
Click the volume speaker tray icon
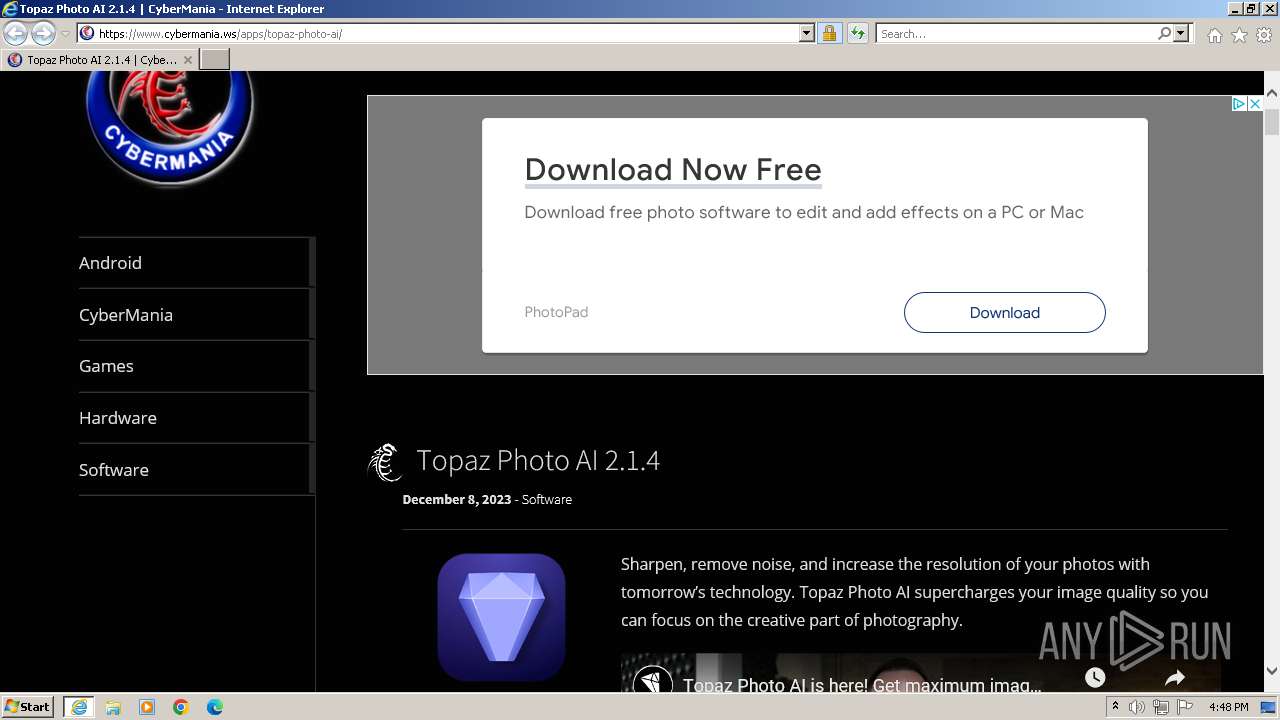pyautogui.click(x=1137, y=707)
